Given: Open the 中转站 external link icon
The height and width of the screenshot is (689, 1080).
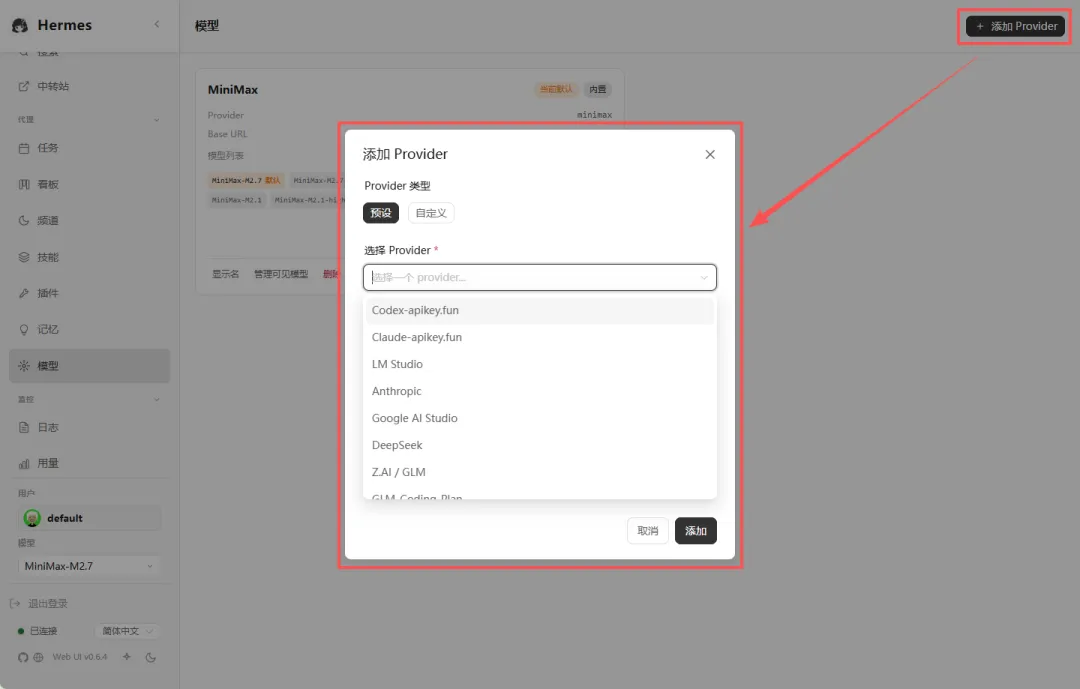Looking at the screenshot, I should [x=24, y=86].
